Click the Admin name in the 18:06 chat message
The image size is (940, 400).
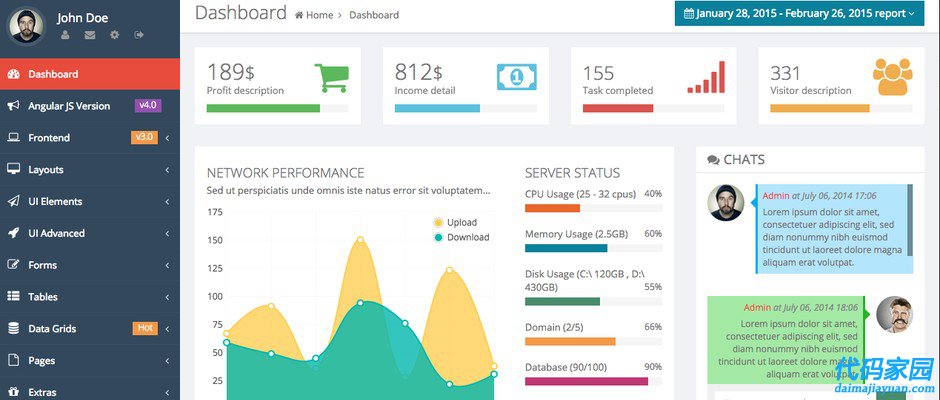[757, 308]
